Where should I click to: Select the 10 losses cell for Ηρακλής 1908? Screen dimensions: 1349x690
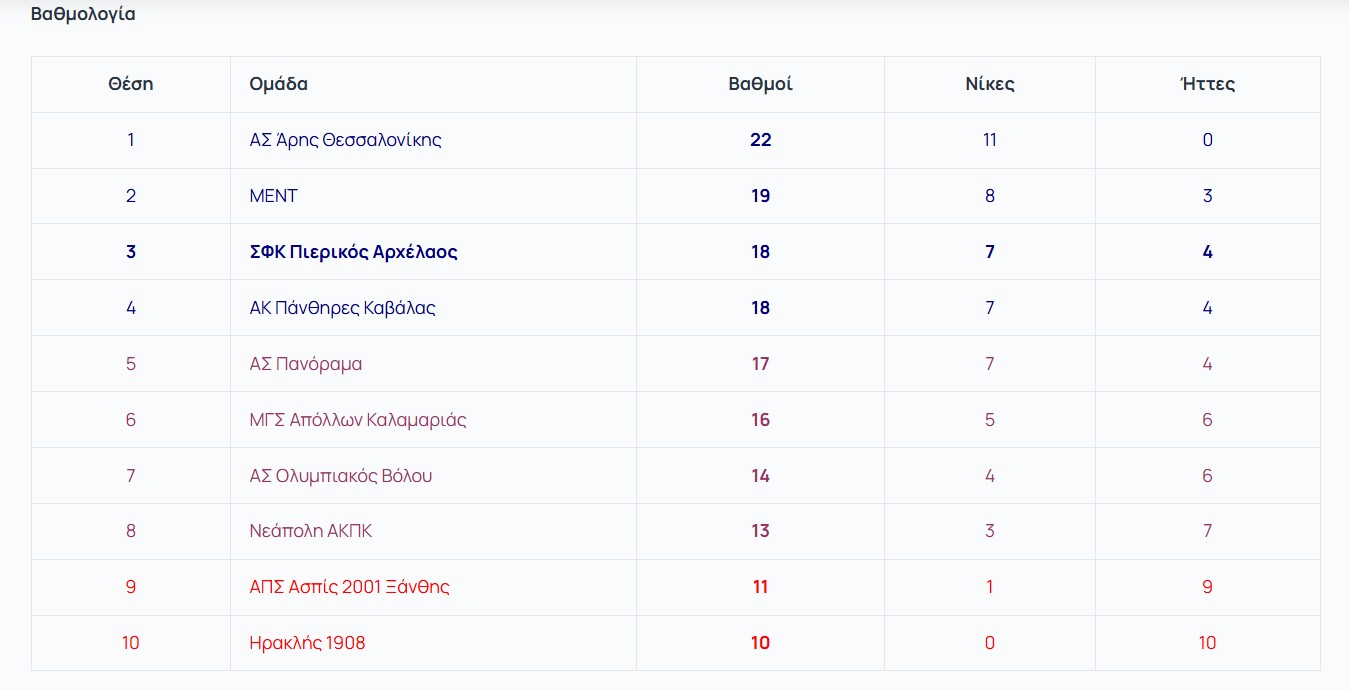1207,643
